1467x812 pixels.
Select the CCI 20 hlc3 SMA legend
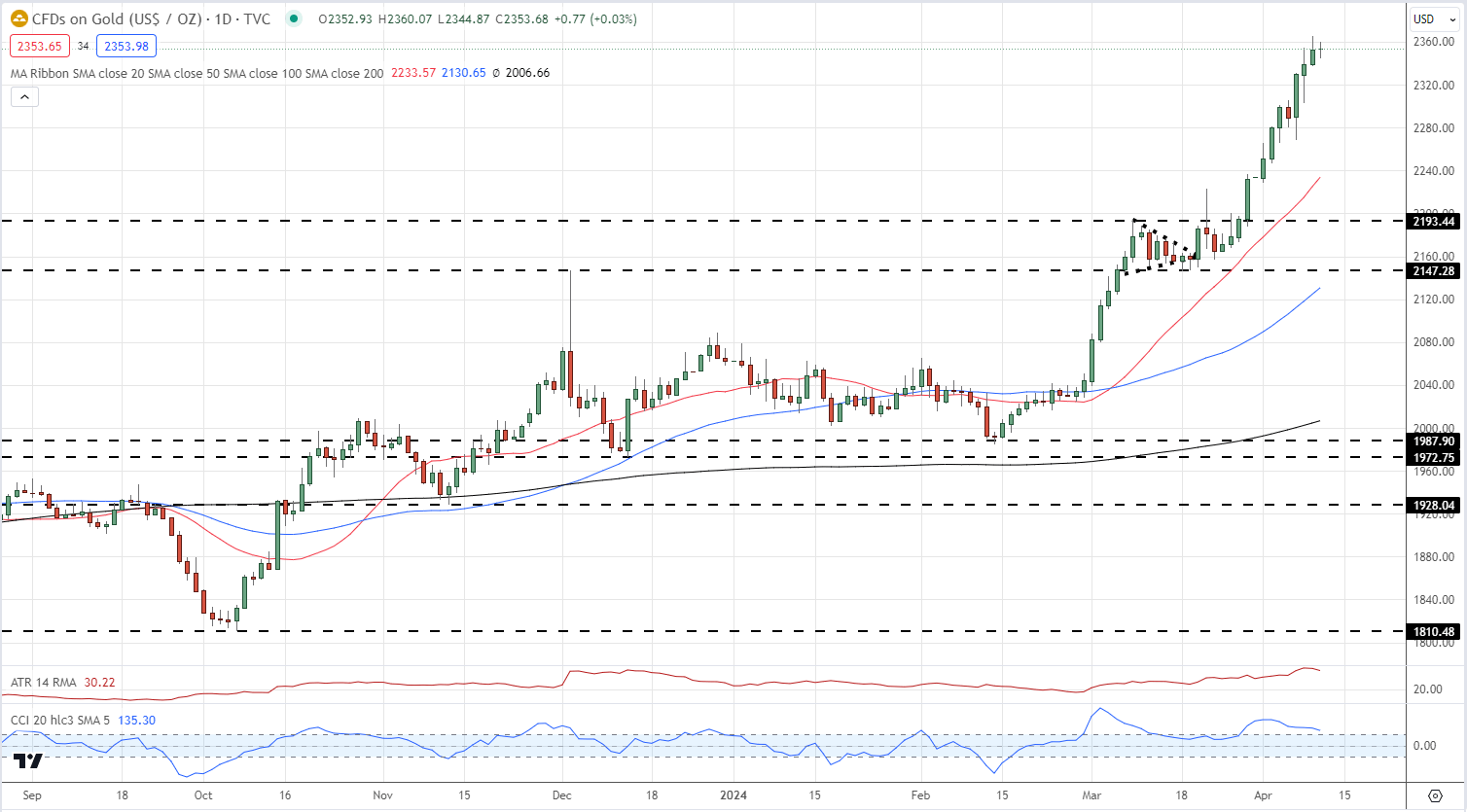(61, 721)
